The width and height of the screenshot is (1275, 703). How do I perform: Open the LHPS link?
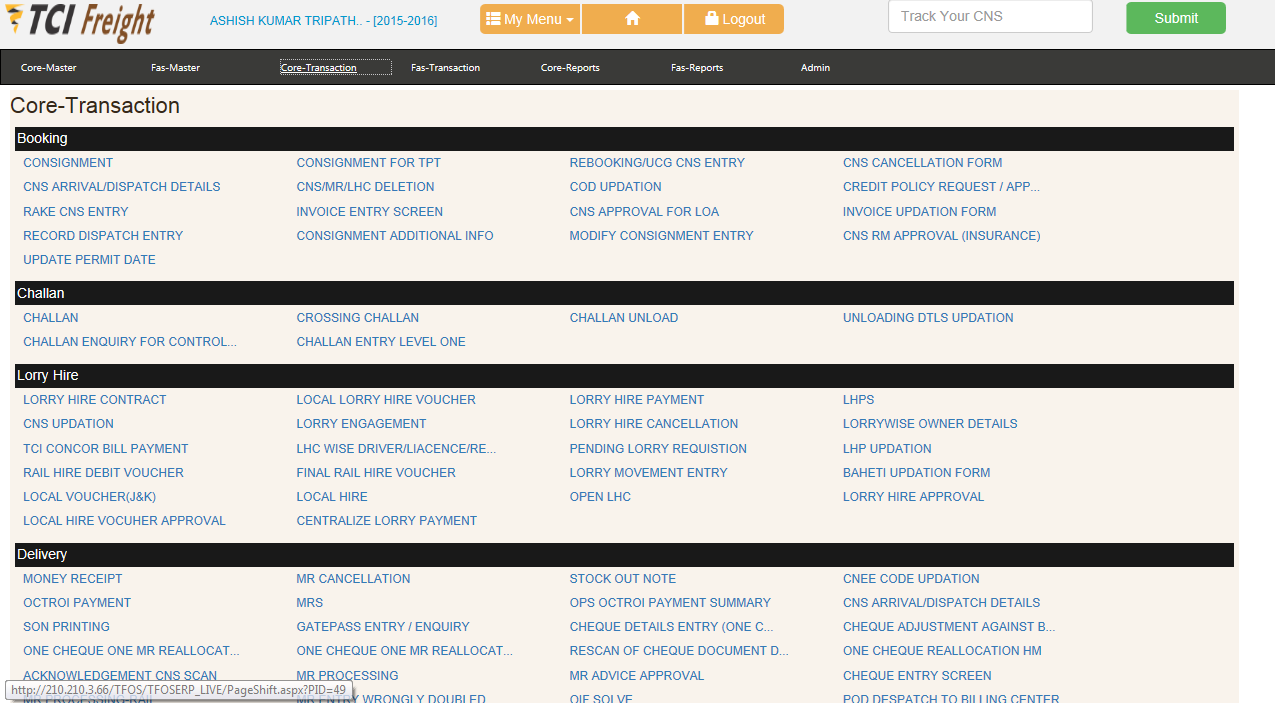point(858,400)
